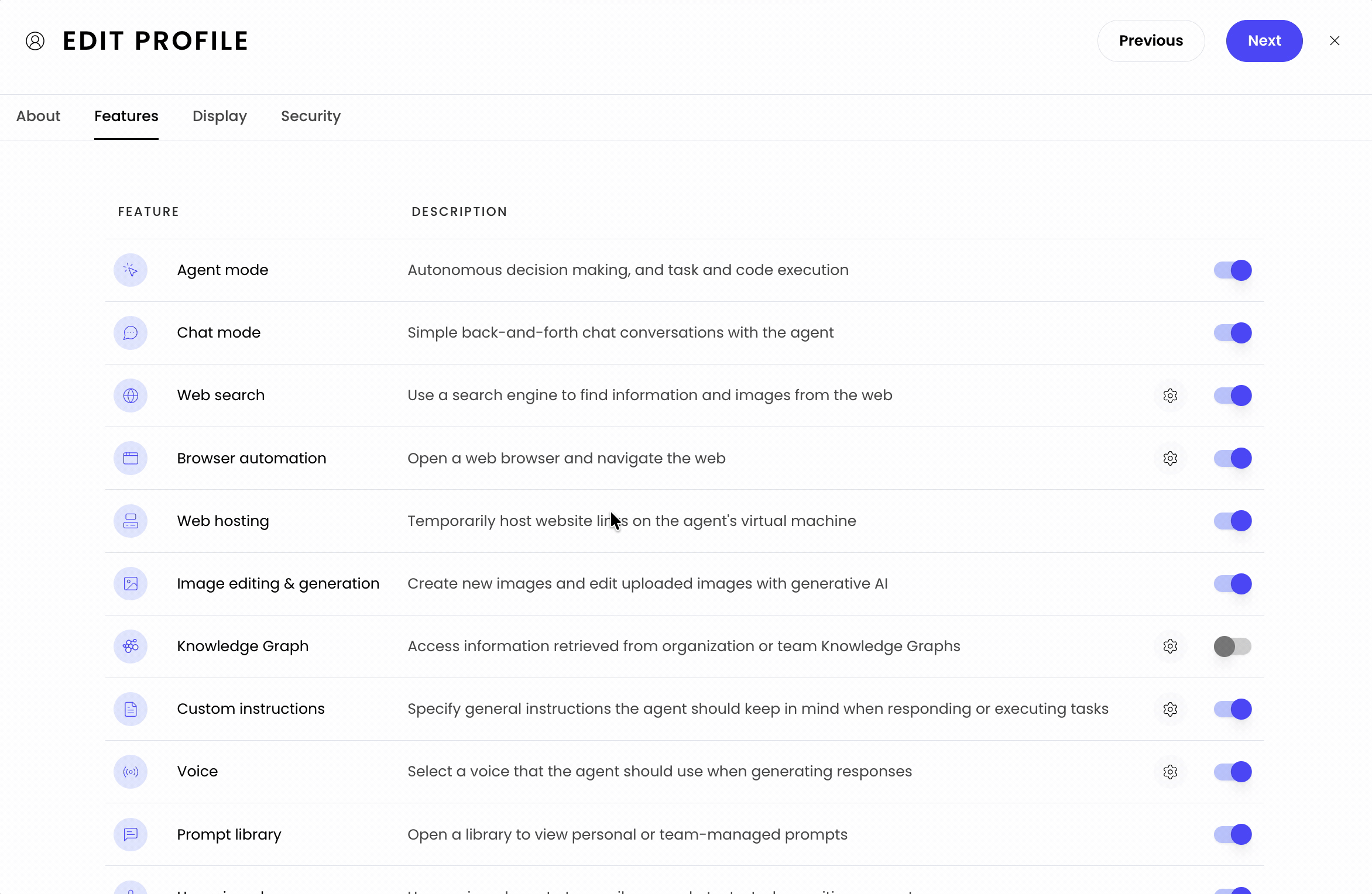Disable the Agent mode toggle
1372x894 pixels.
1233,270
